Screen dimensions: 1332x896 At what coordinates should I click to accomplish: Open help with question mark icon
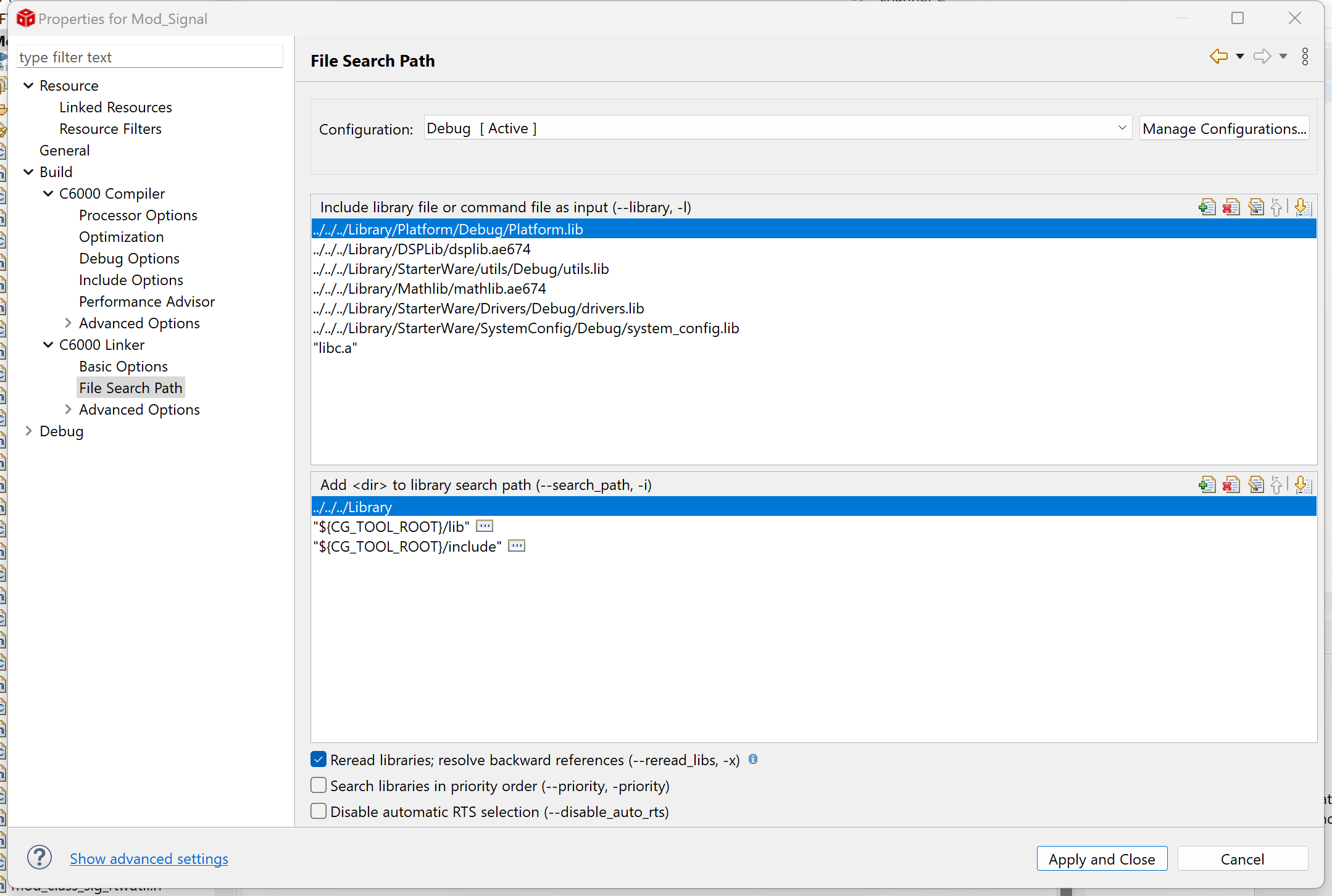click(40, 858)
